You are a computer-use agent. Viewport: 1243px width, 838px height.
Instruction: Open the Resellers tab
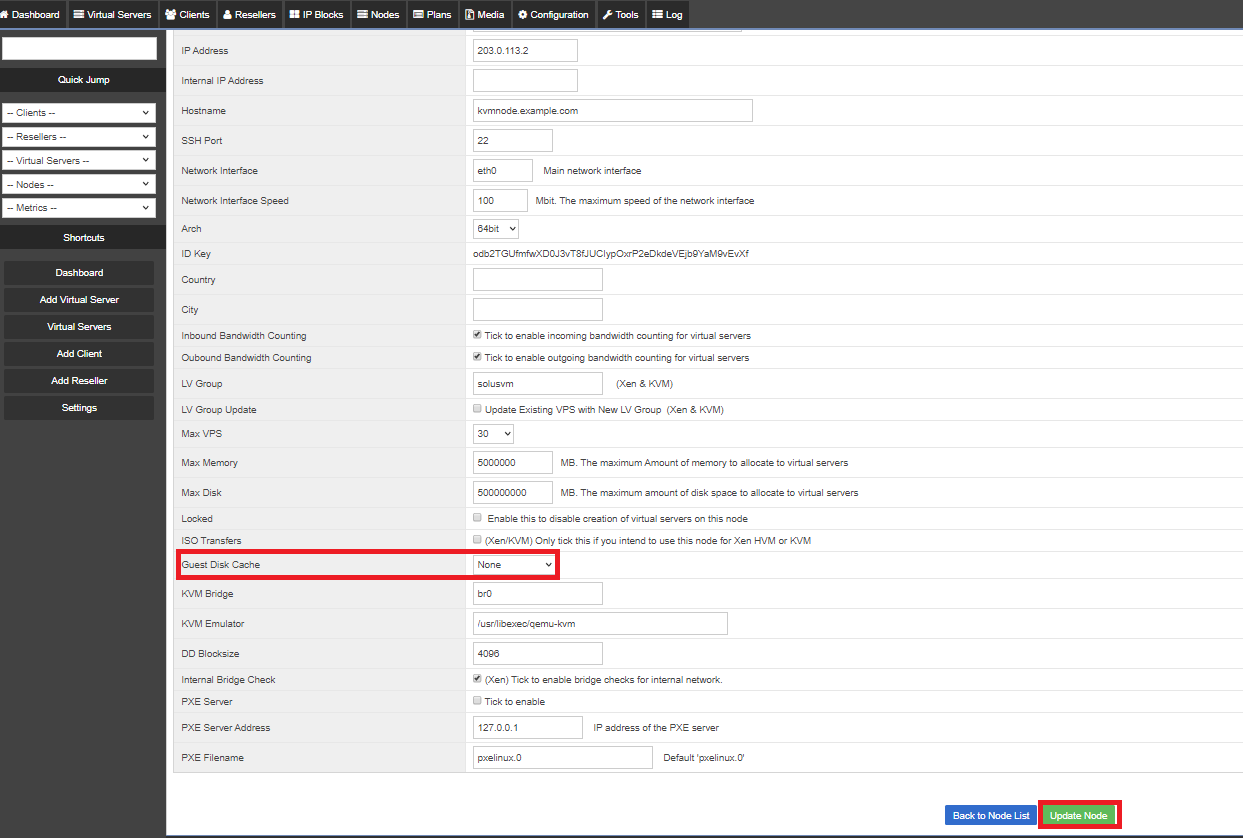pyautogui.click(x=249, y=14)
